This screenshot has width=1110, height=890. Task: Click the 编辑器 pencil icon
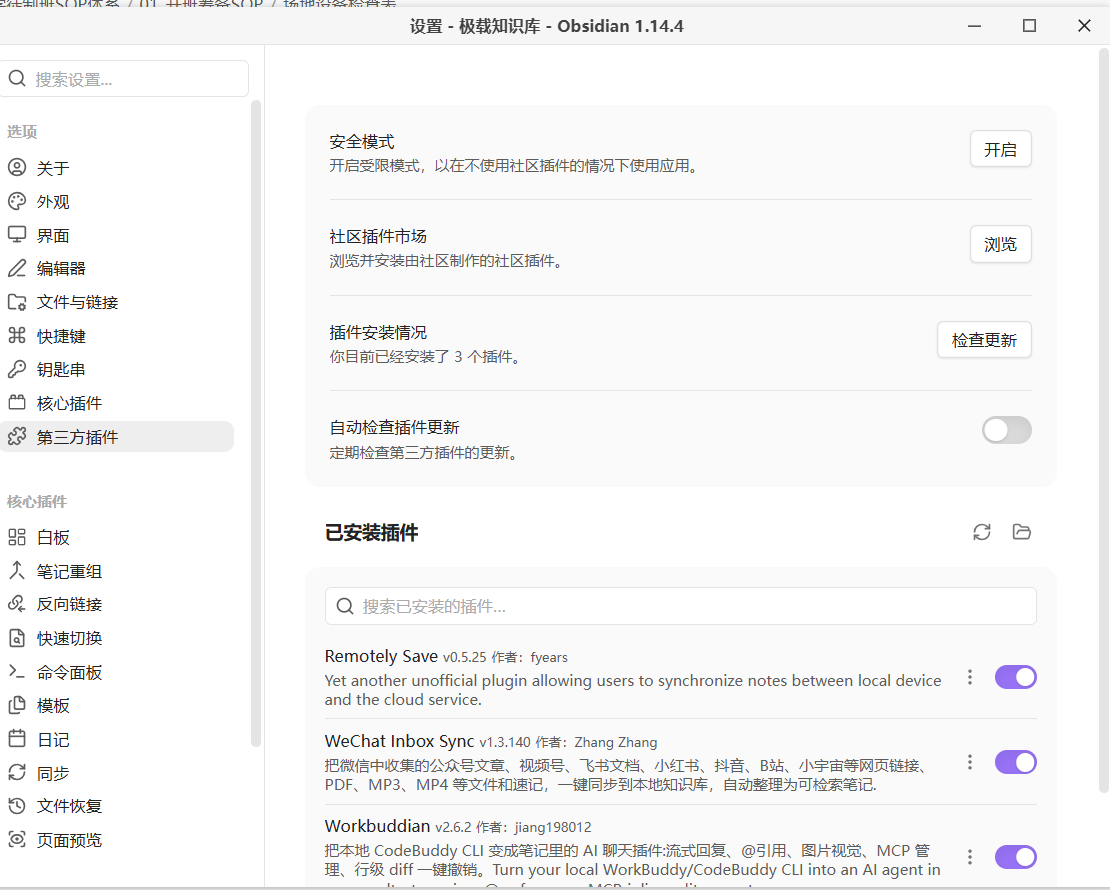(x=17, y=268)
